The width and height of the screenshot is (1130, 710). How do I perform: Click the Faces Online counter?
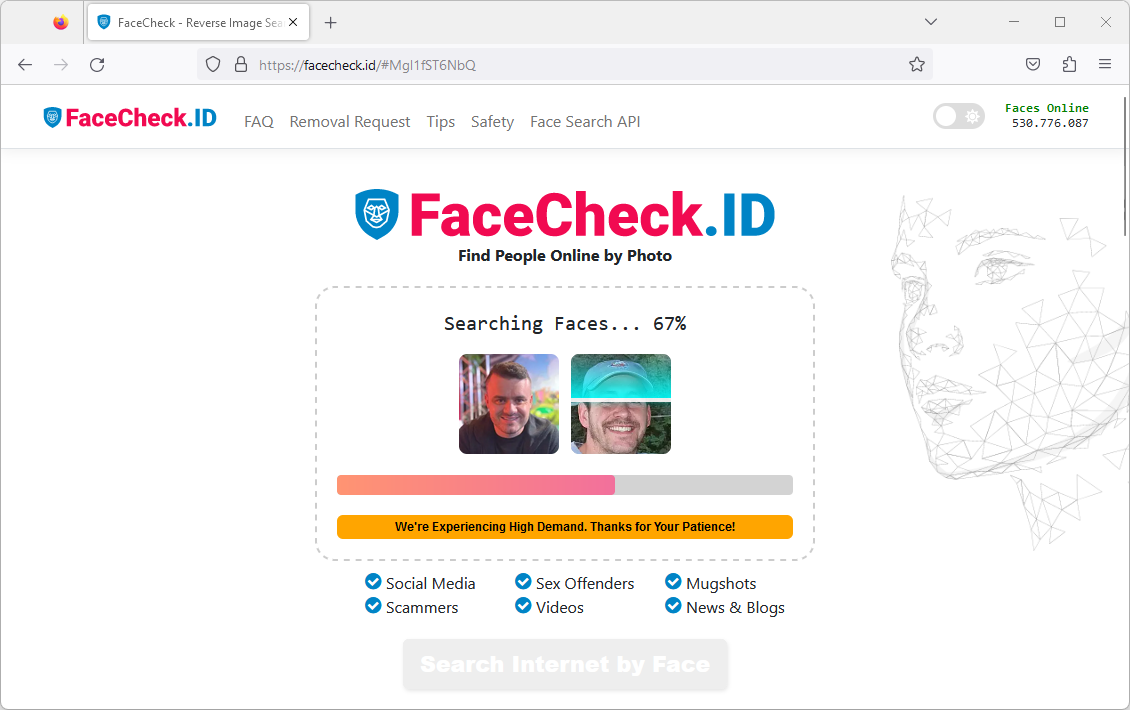1047,115
